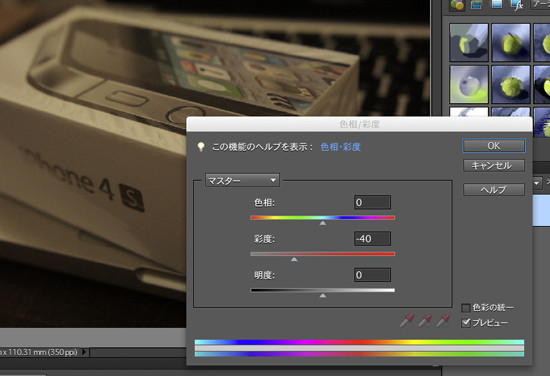Enable the 色彩の統一 (Colorize) checkbox

[465, 308]
